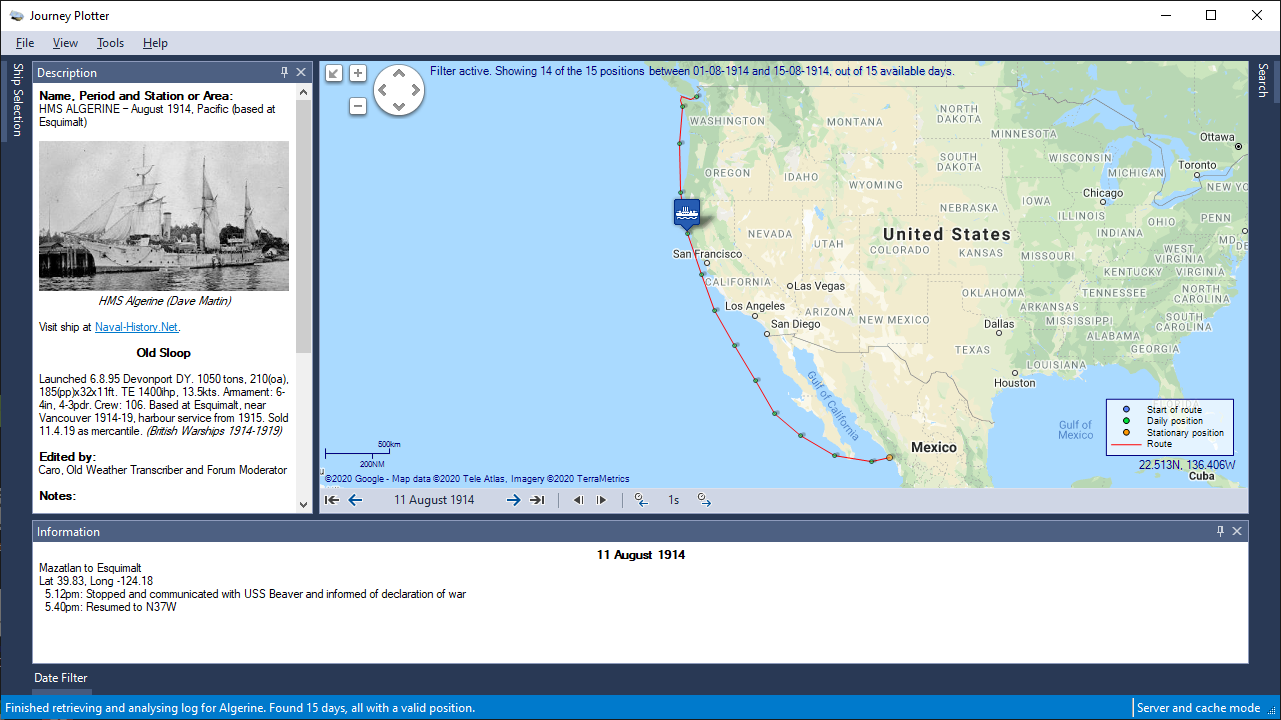Click the fit-map-to-route arrow icon
1281x720 pixels.
click(334, 73)
